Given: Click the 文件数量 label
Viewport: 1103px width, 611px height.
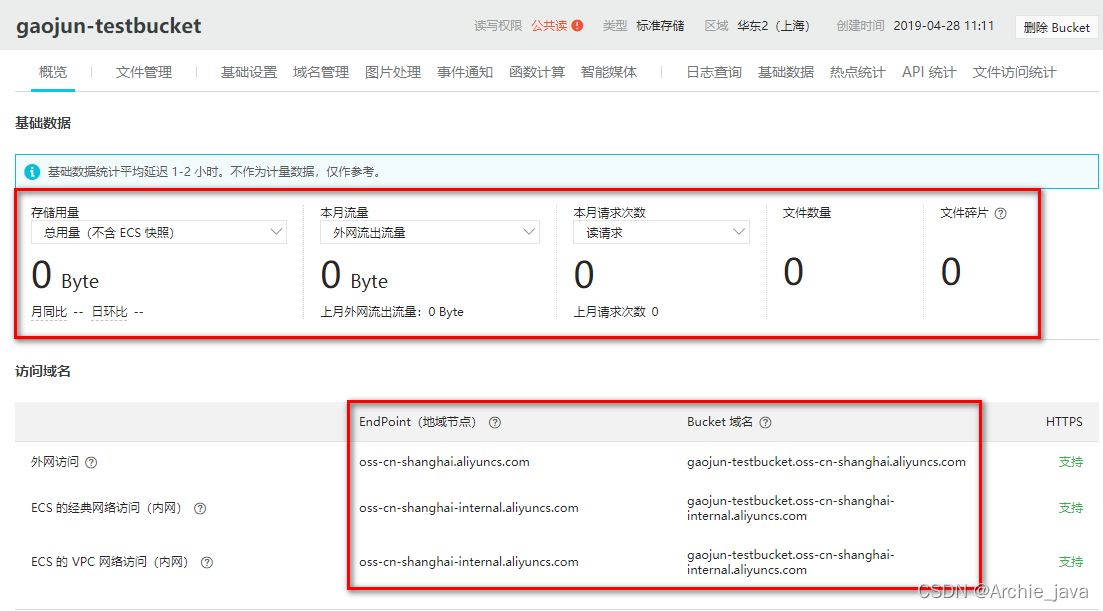Looking at the screenshot, I should click(x=807, y=213).
